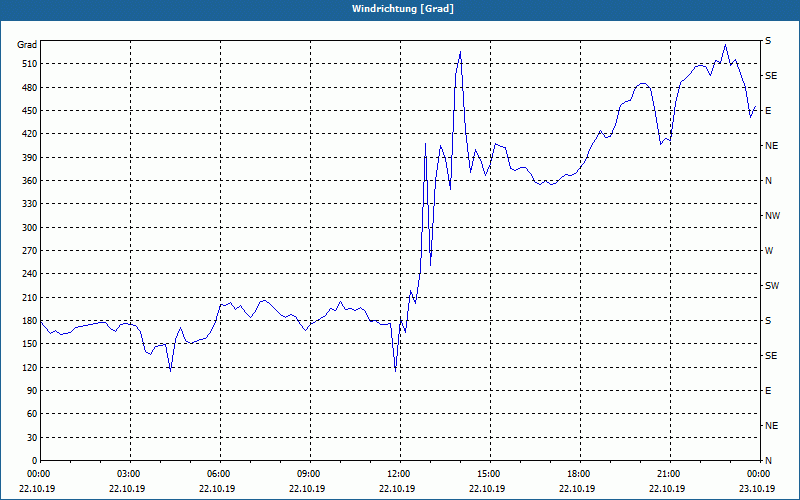800x500 pixels.
Task: Click the SE compass label at 480 Grad
Action: [771, 76]
